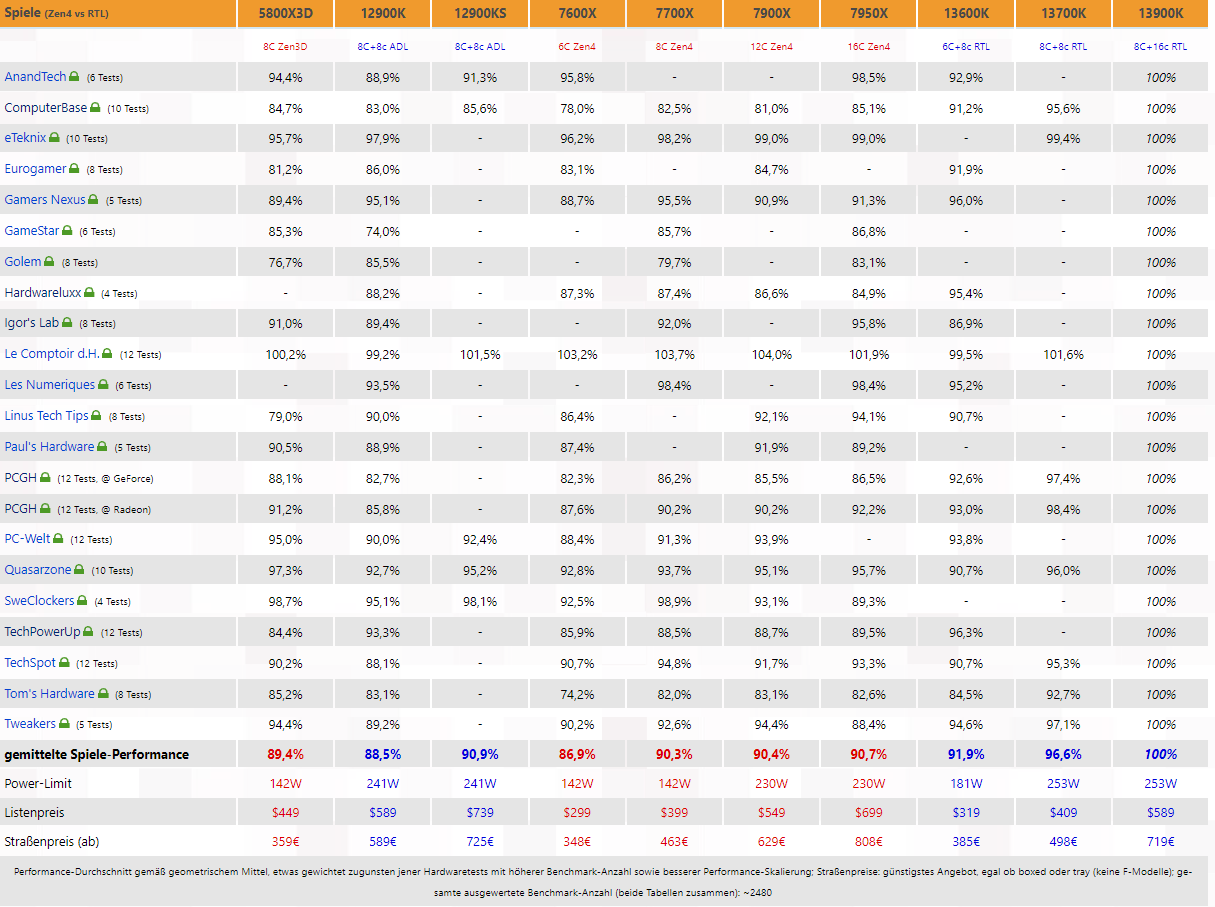
Task: Open the Tweakers link
Action: tap(30, 724)
